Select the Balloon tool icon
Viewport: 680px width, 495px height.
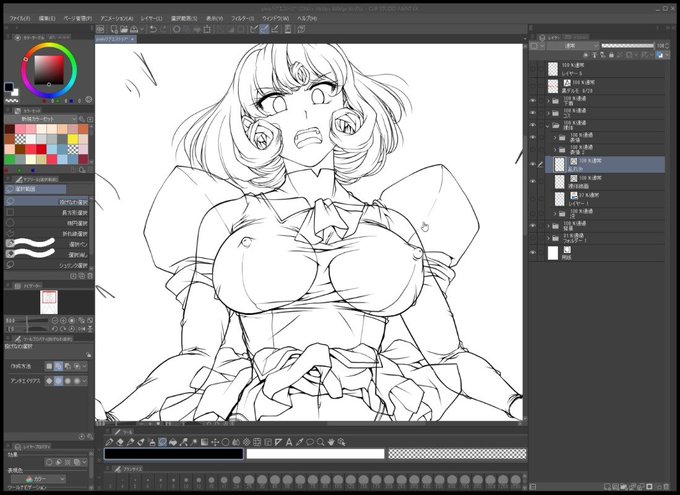coord(310,442)
